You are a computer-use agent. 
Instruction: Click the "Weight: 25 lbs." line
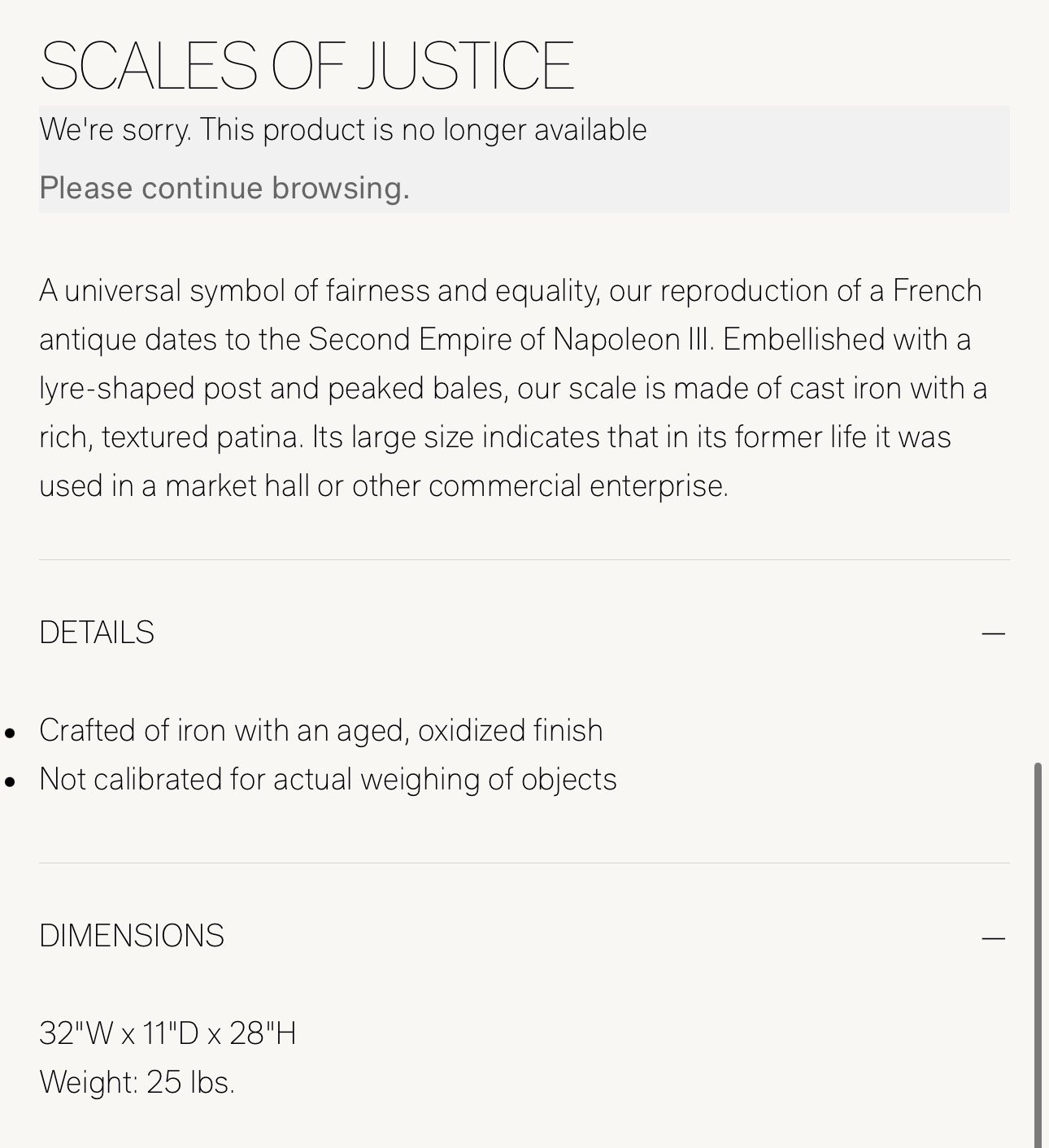click(137, 1083)
